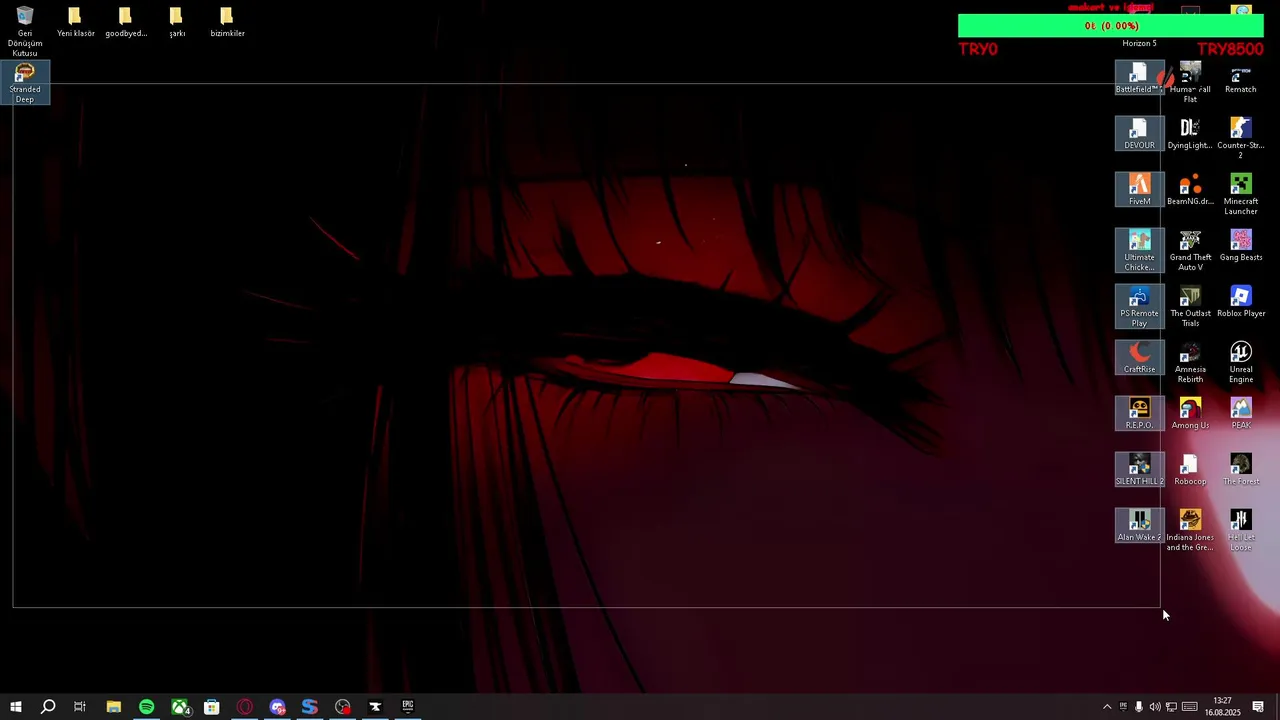This screenshot has width=1280, height=720.
Task: Open OBS Studio from the taskbar
Action: (x=343, y=707)
